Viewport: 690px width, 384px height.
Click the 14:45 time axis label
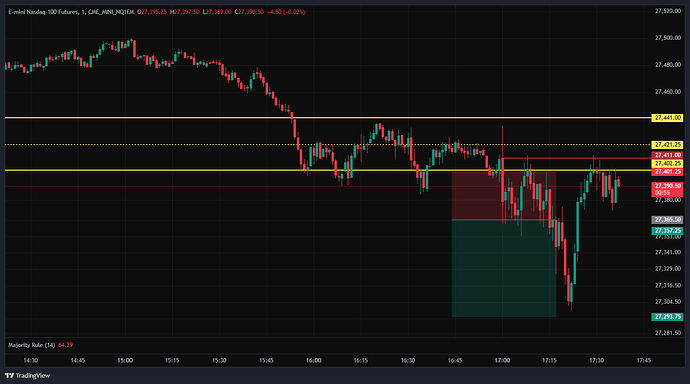click(77, 361)
